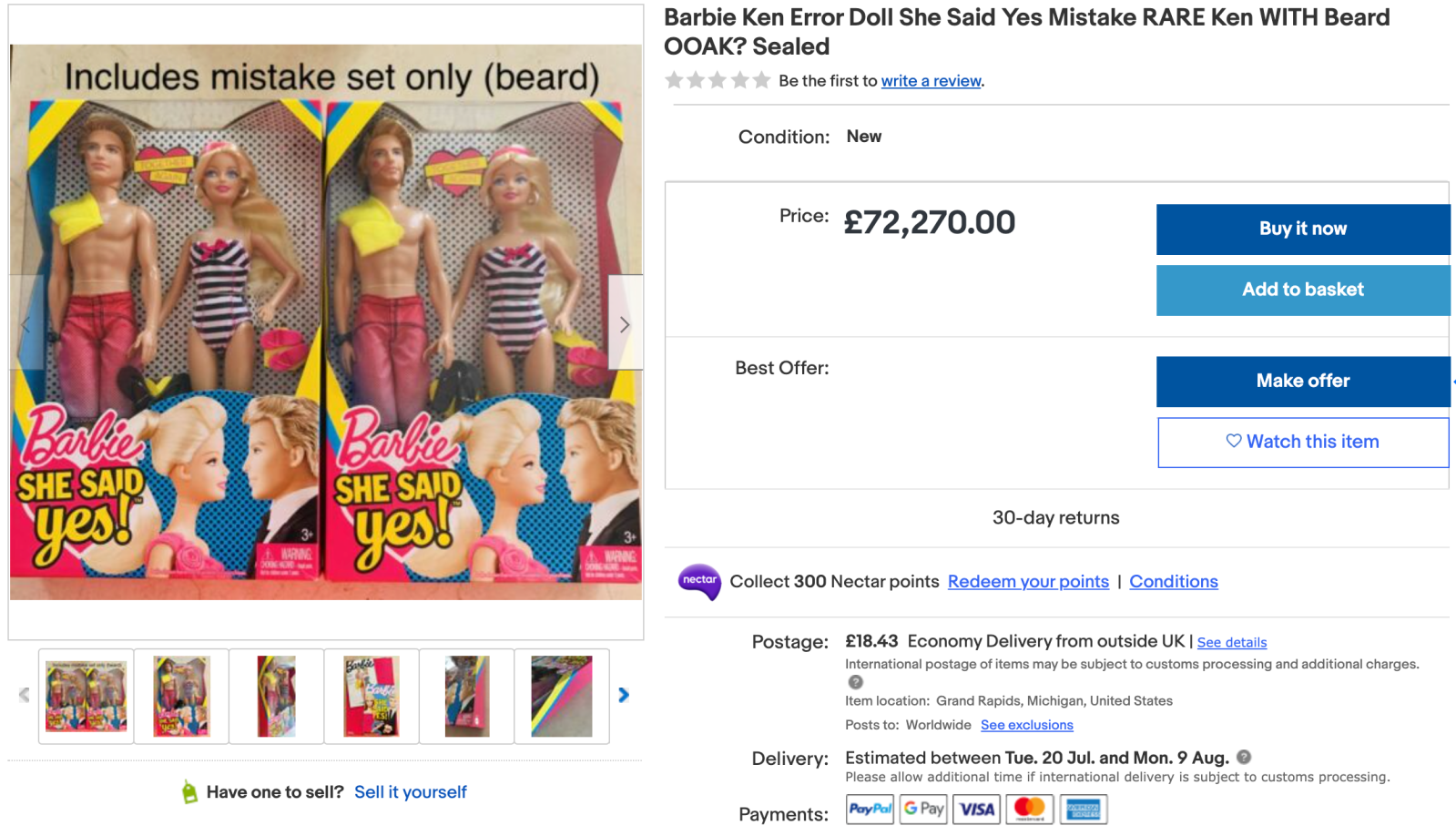The image size is (1456, 836).
Task: Click the green sell tag icon
Action: point(189,792)
